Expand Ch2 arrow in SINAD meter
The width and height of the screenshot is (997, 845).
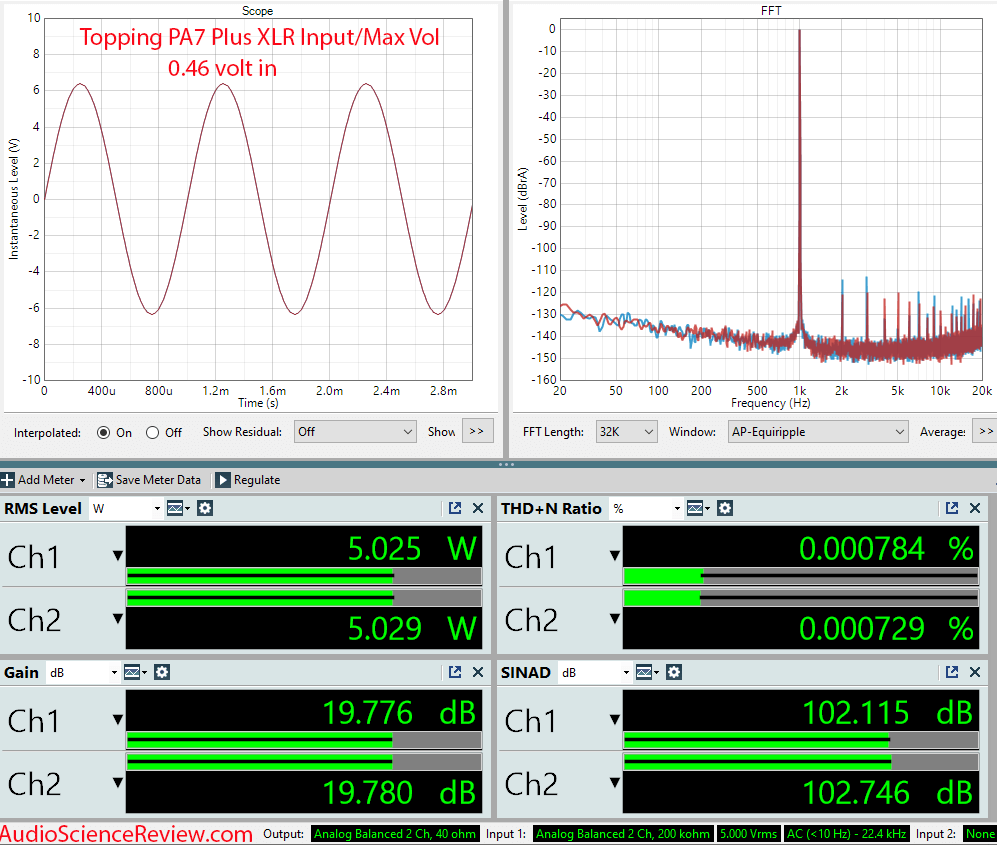click(615, 782)
